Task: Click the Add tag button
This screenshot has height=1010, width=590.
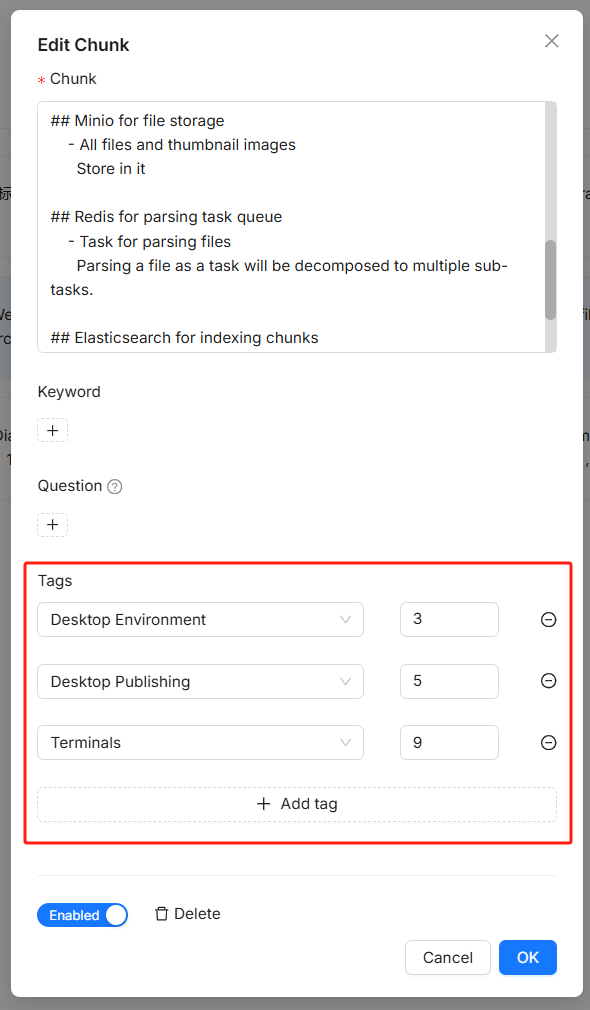Action: point(297,804)
